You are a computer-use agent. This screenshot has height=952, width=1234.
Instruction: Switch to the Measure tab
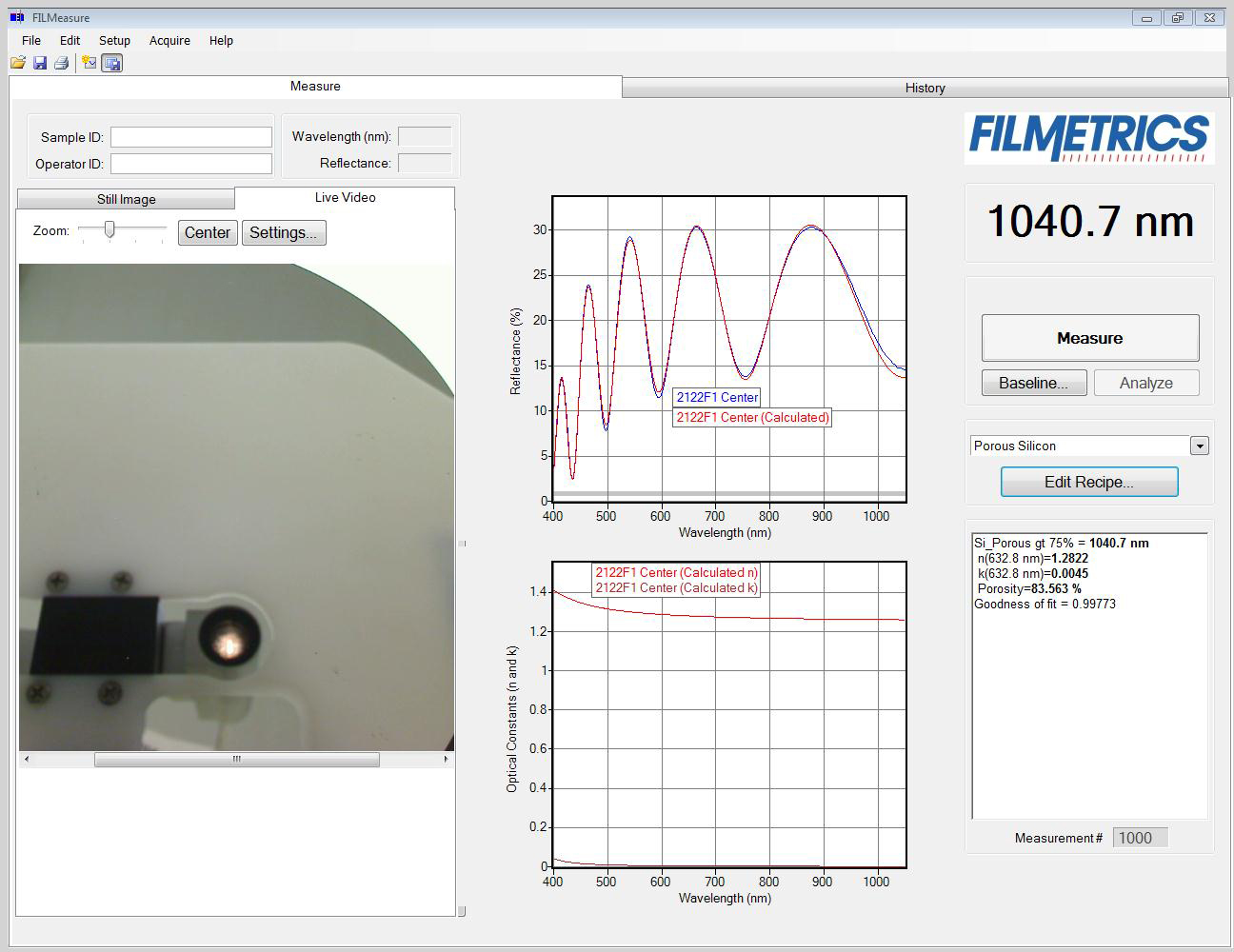pyautogui.click(x=315, y=86)
